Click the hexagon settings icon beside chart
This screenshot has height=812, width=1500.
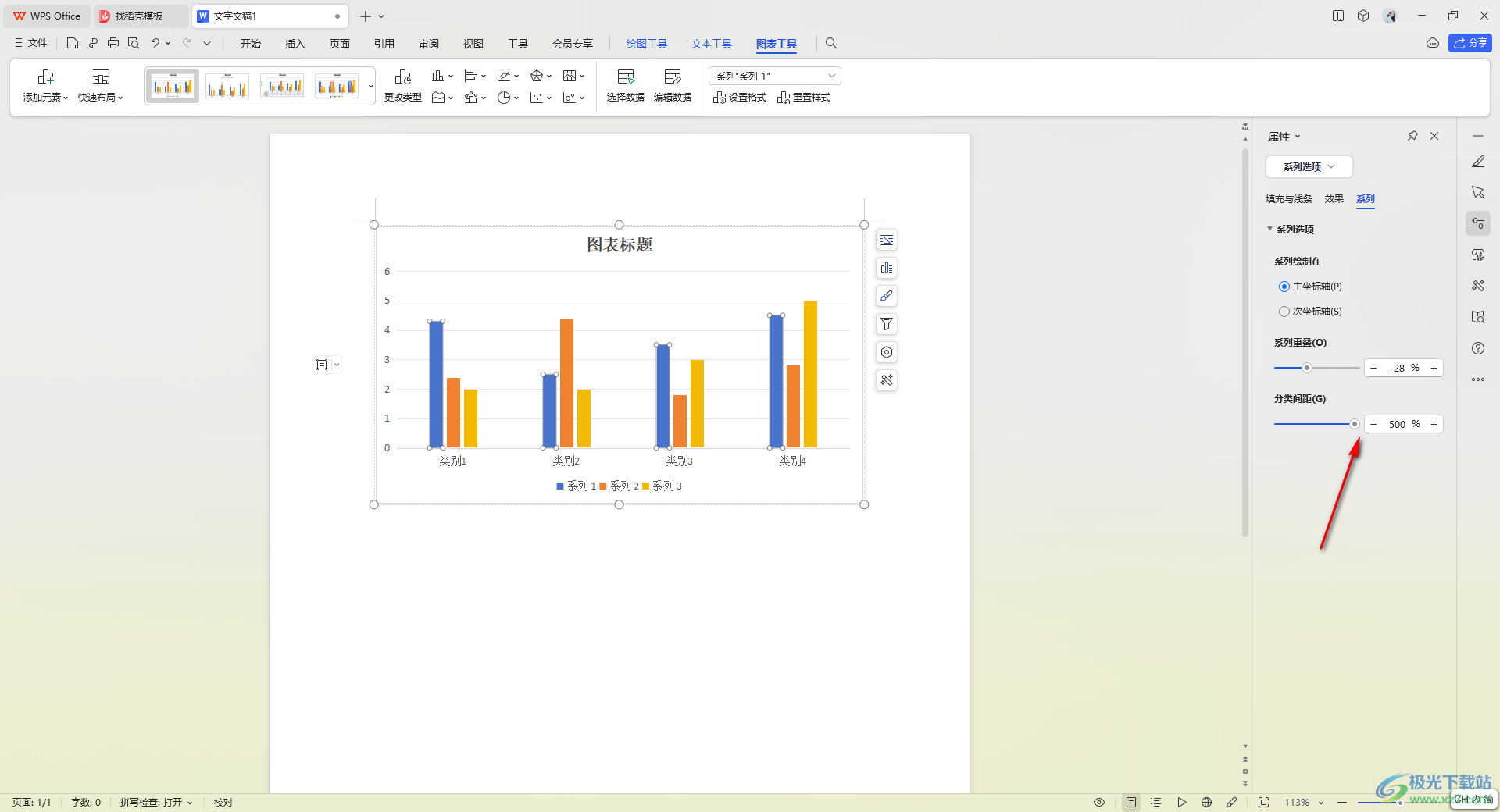(887, 352)
